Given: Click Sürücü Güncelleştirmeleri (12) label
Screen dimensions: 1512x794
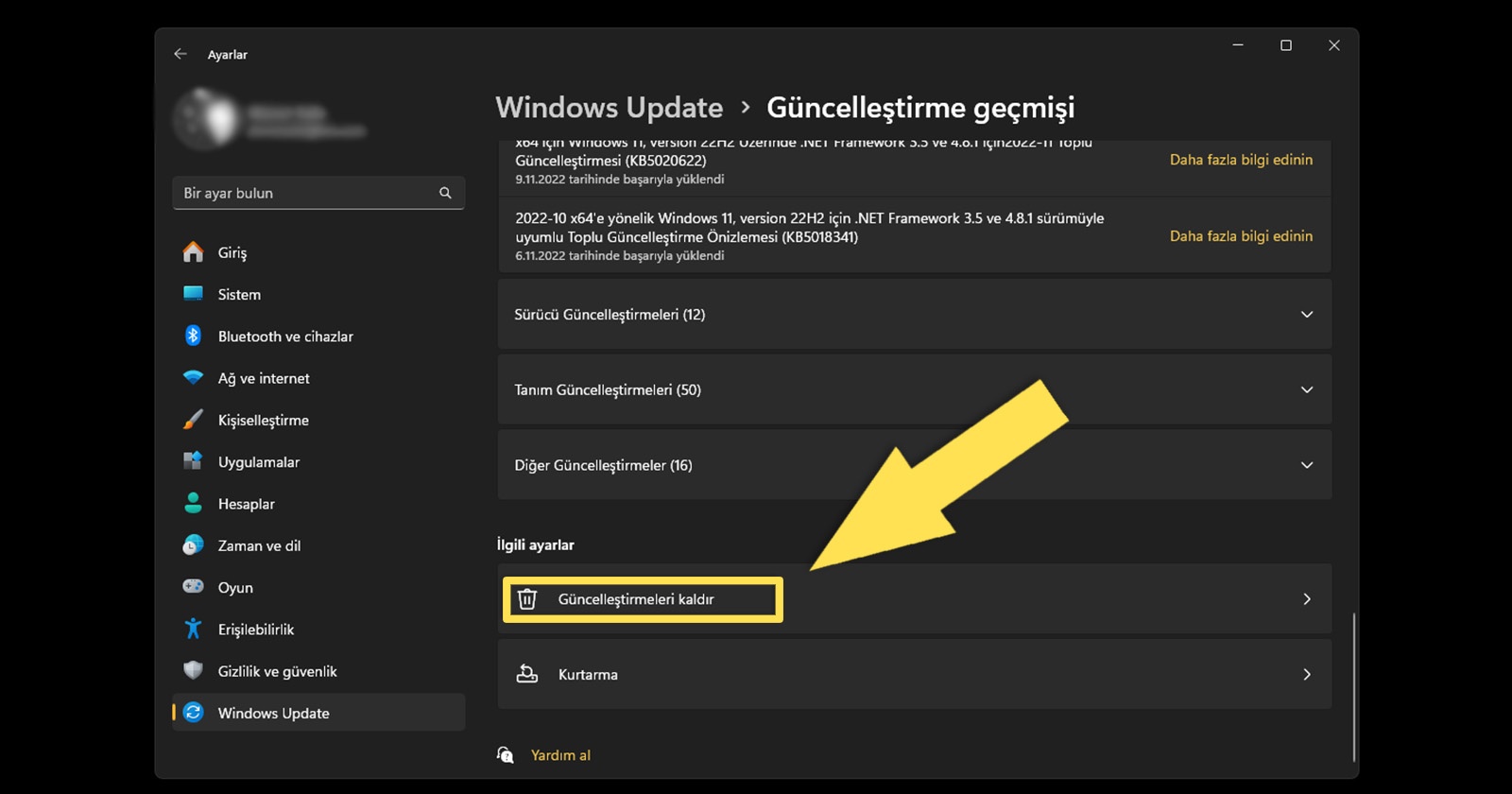Looking at the screenshot, I should pos(610,314).
